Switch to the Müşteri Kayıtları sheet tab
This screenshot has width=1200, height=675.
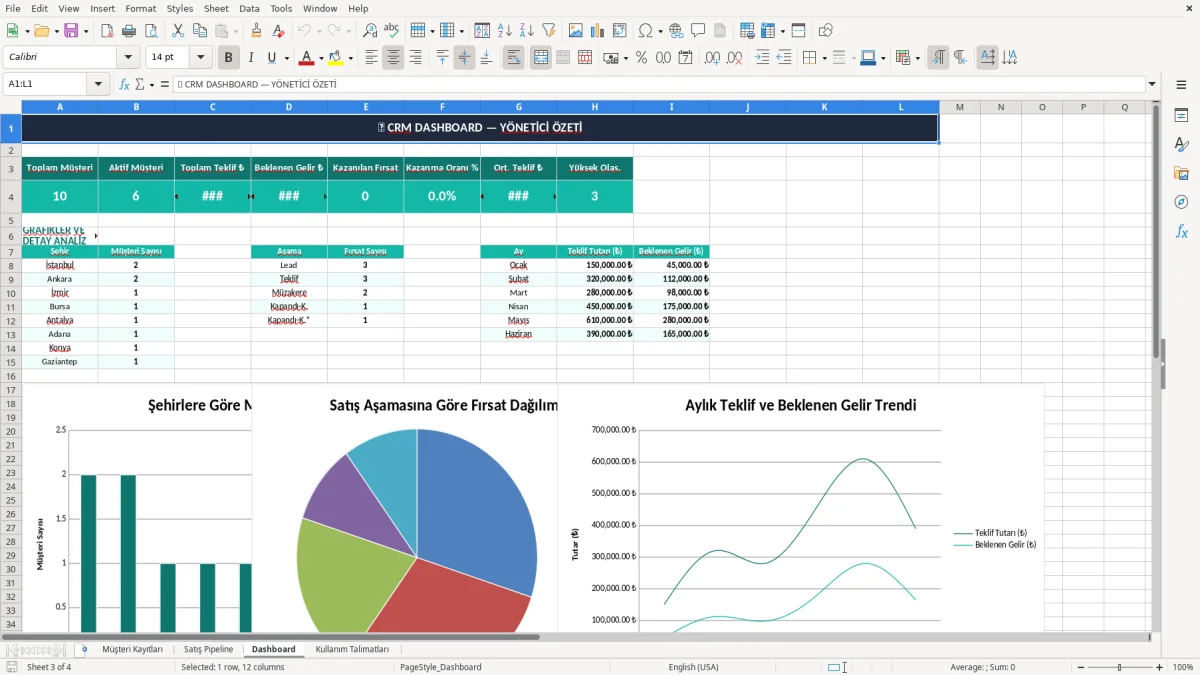132,649
